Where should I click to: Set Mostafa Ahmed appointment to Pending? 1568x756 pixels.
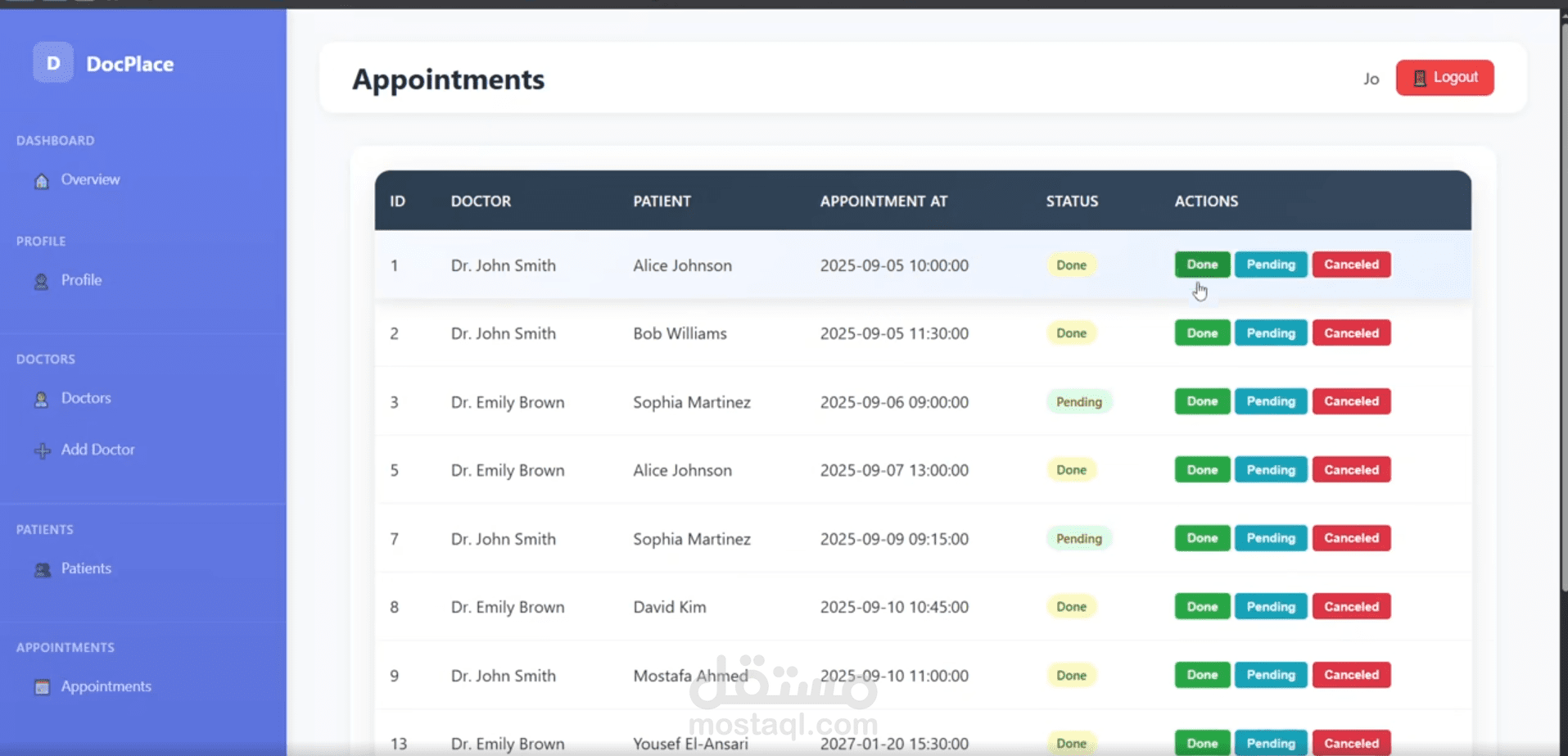click(x=1271, y=675)
